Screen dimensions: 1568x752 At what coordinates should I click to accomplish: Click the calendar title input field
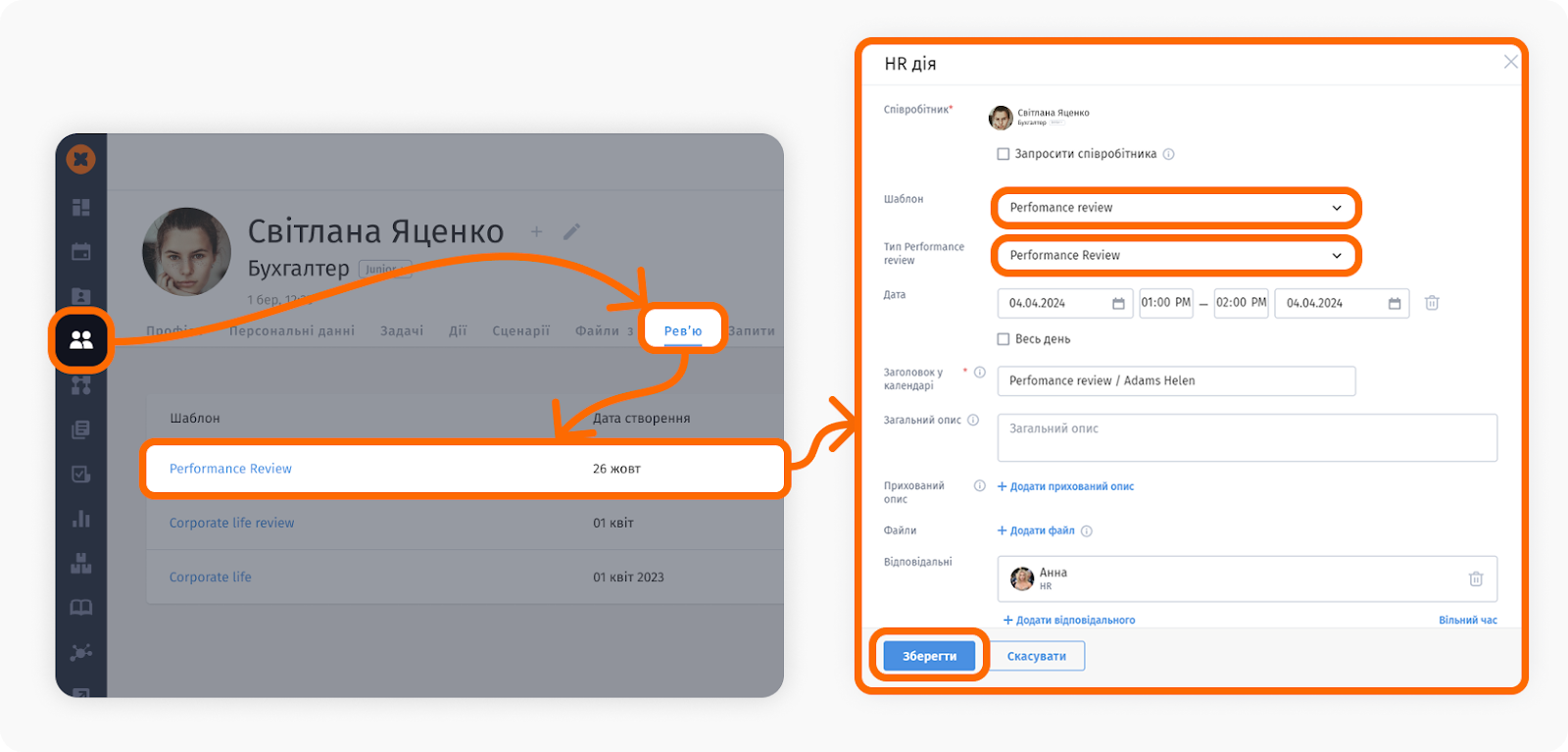(x=1176, y=381)
